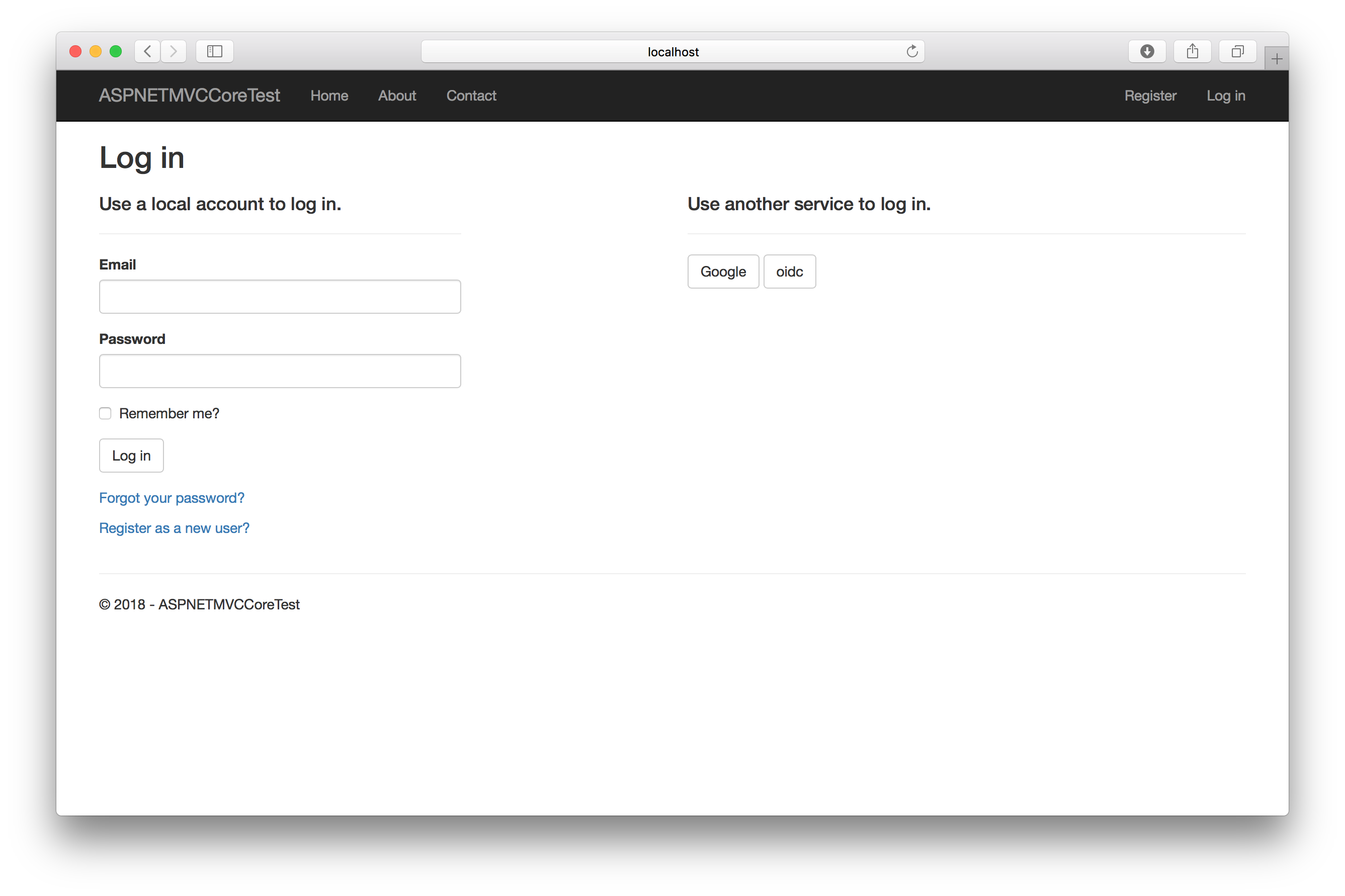Open ASPNETMVCCoreTest brand link
Screen dimensions: 1345x896
coord(189,96)
